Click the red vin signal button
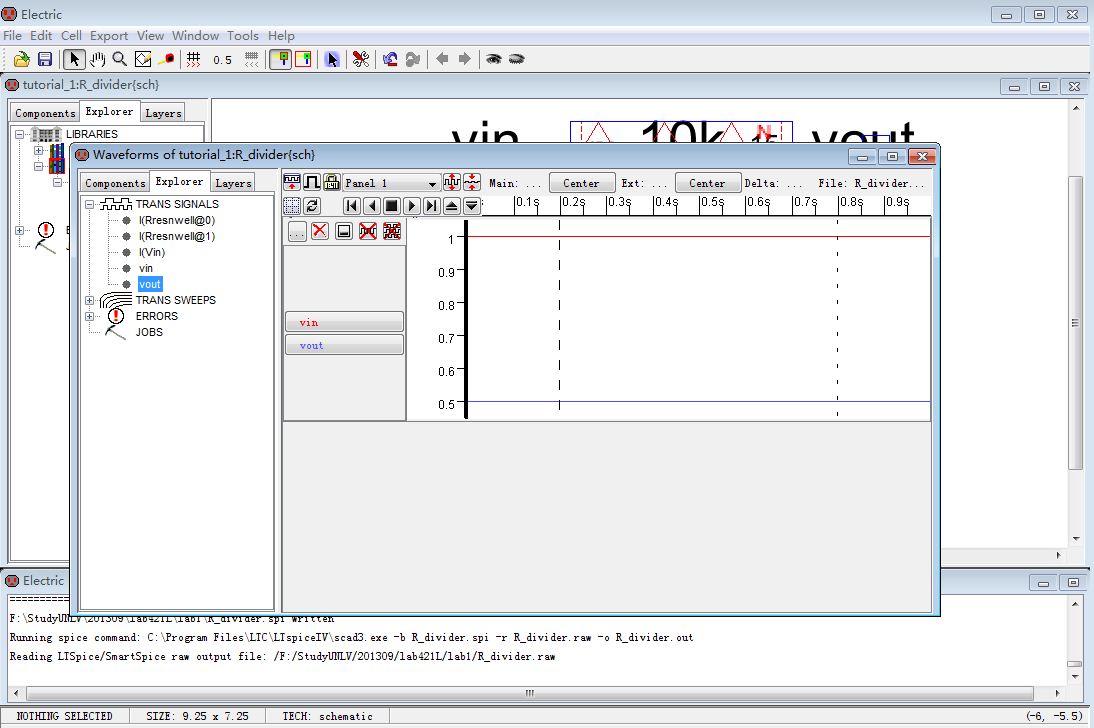Image resolution: width=1094 pixels, height=728 pixels. pos(344,322)
